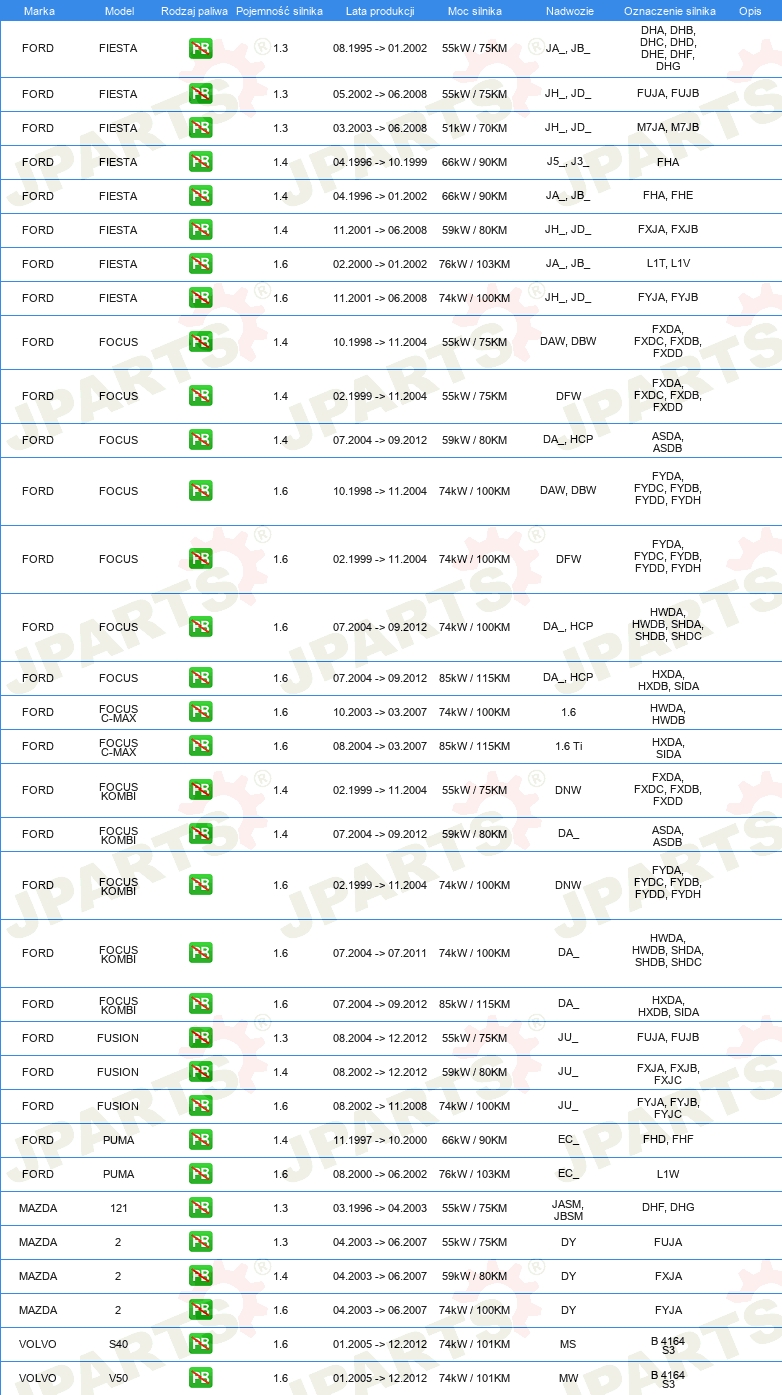
Task: Click petrol icon in Focus Kombi 1.4 DNW row
Action: click(x=201, y=790)
